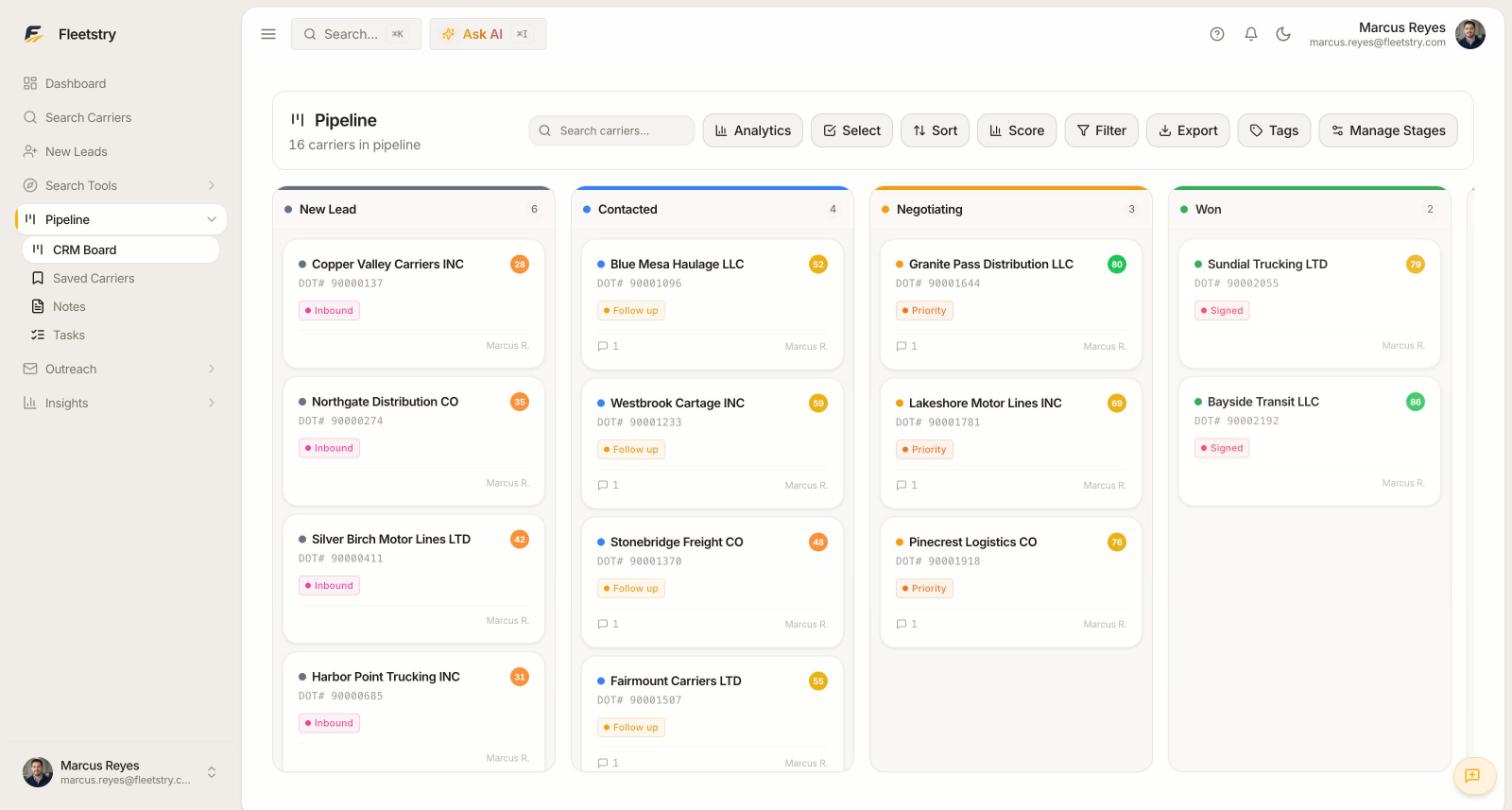Select CRM Board sub-item

pyautogui.click(x=121, y=250)
